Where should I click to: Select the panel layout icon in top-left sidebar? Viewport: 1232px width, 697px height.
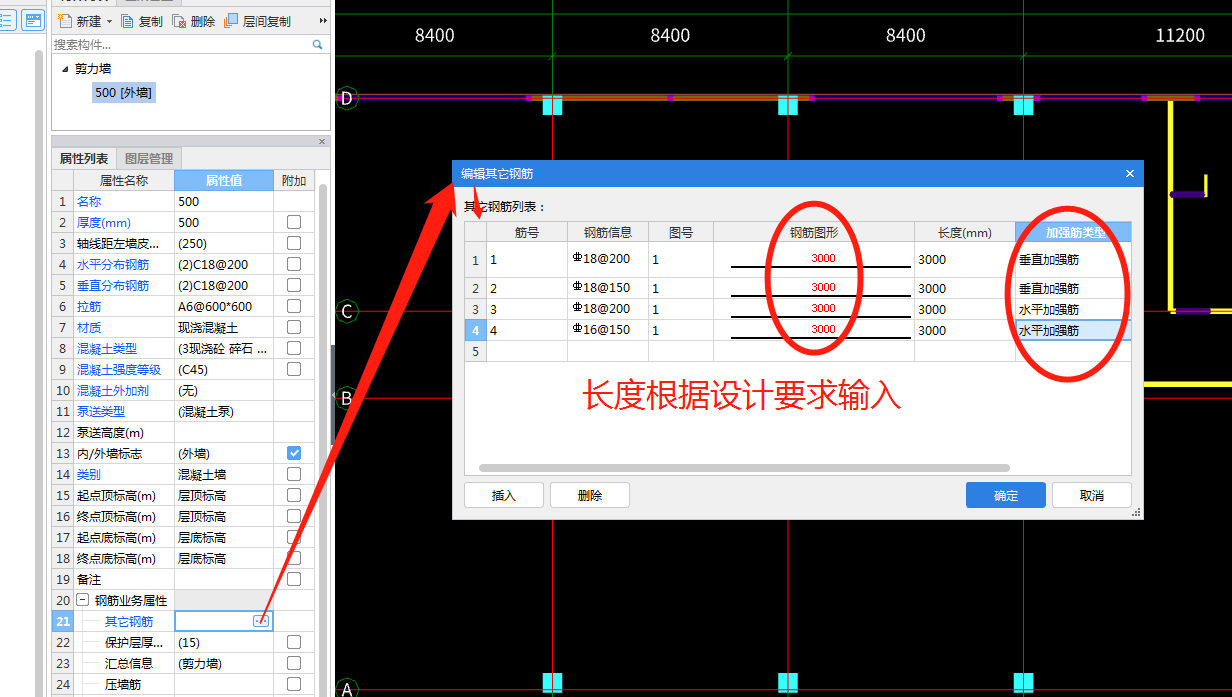tap(33, 20)
